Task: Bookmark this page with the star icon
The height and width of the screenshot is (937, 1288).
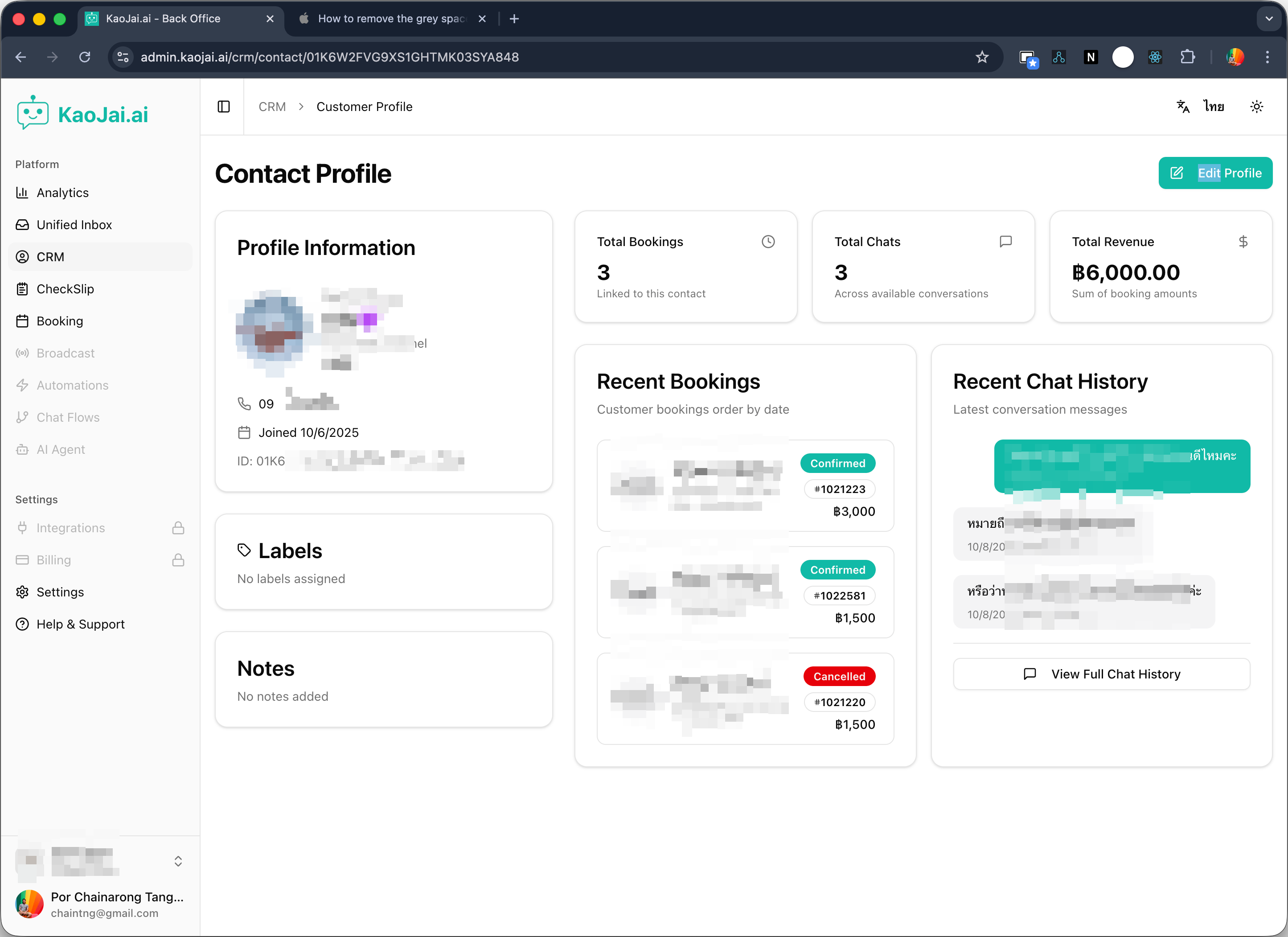Action: click(x=982, y=58)
